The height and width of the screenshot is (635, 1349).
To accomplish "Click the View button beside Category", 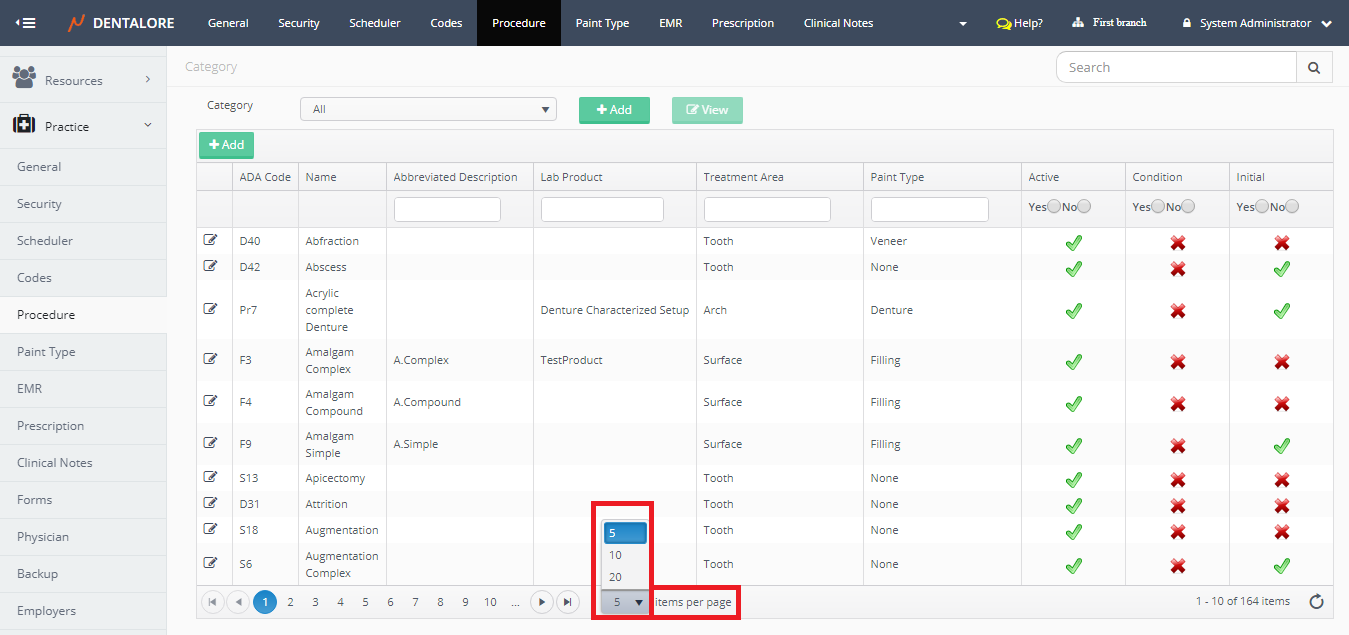I will 707,110.
